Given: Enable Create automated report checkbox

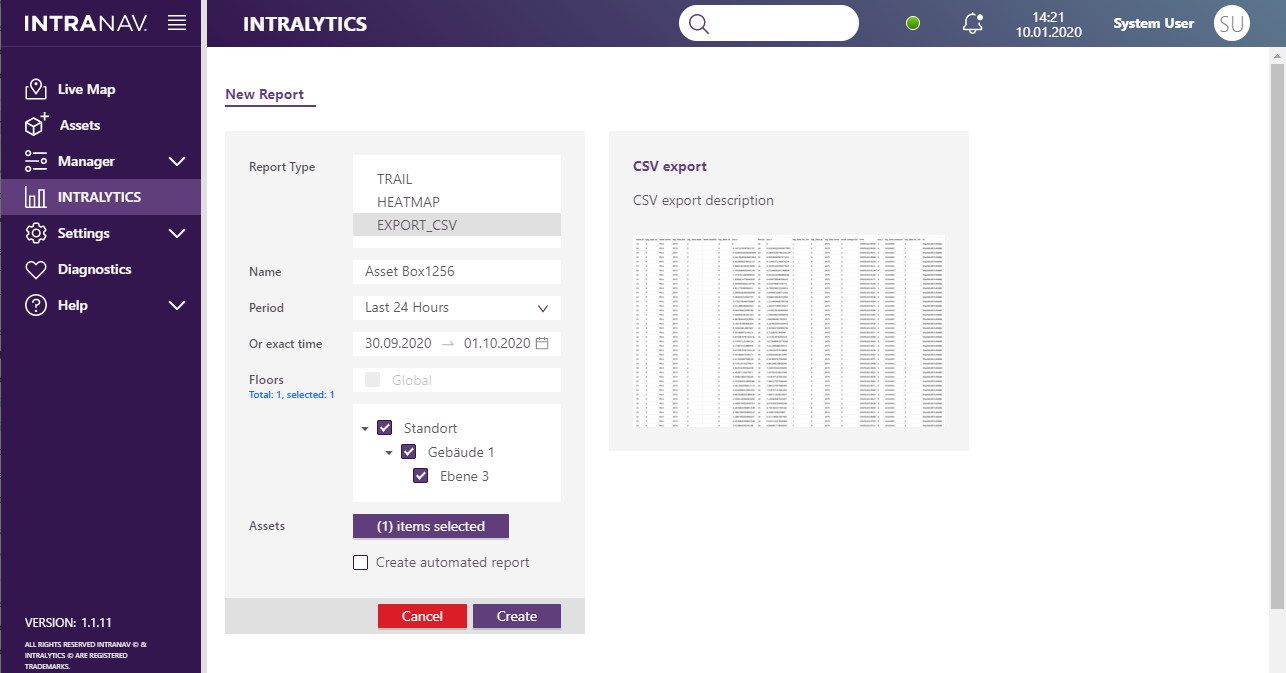Looking at the screenshot, I should point(361,563).
